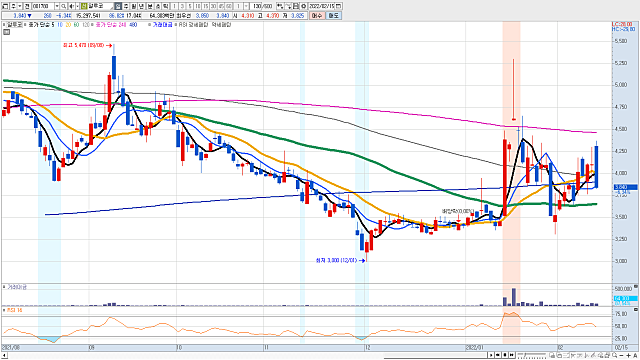This screenshot has height=360, width=640.
Task: Click the second playback control button
Action: point(498,355)
